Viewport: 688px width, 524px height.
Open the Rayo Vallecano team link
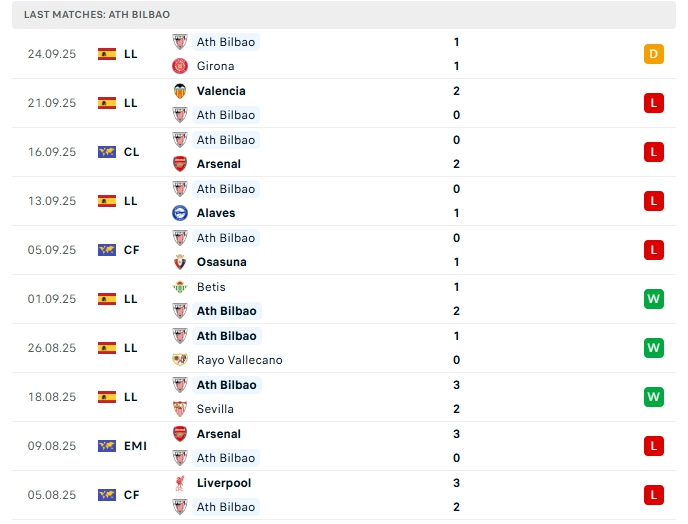tap(239, 360)
